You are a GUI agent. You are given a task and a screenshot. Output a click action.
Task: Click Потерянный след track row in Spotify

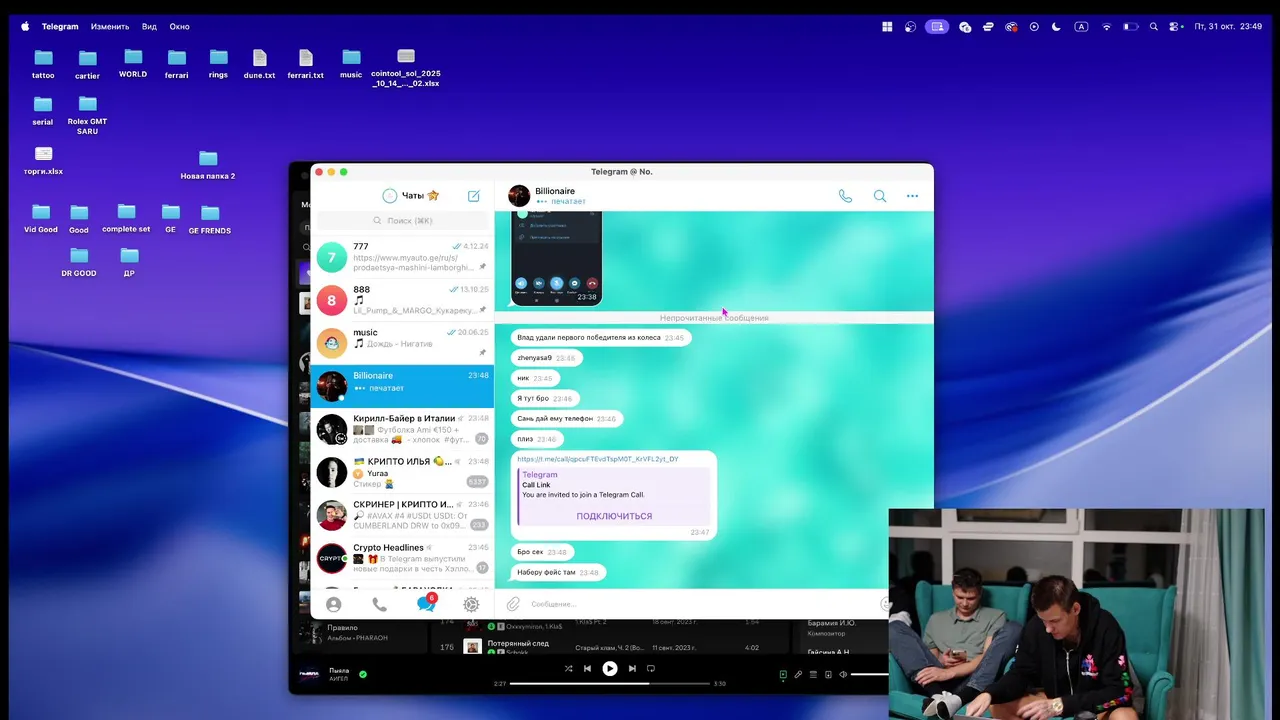[610, 647]
